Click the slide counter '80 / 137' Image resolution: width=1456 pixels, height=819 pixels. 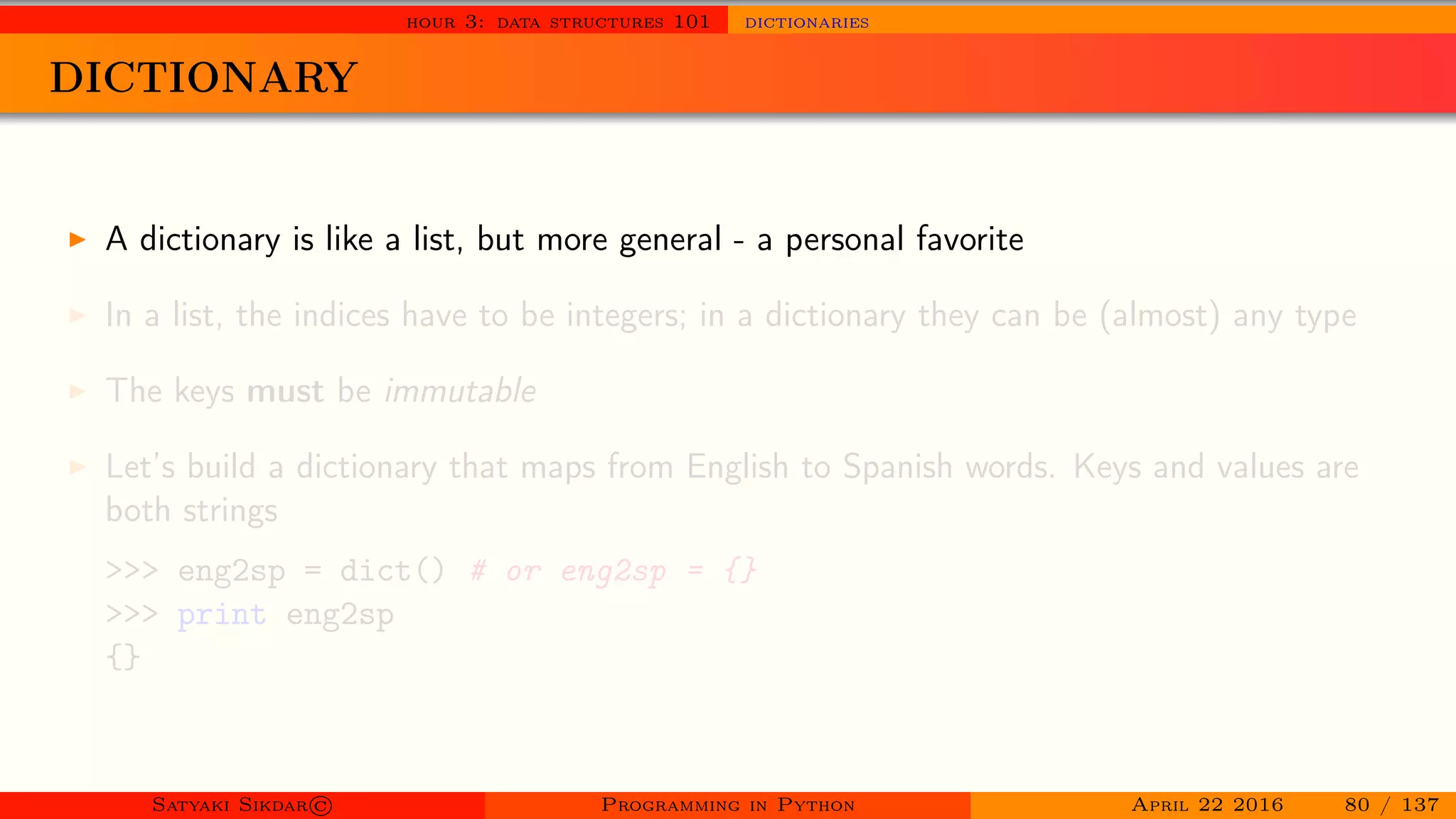tap(1392, 805)
